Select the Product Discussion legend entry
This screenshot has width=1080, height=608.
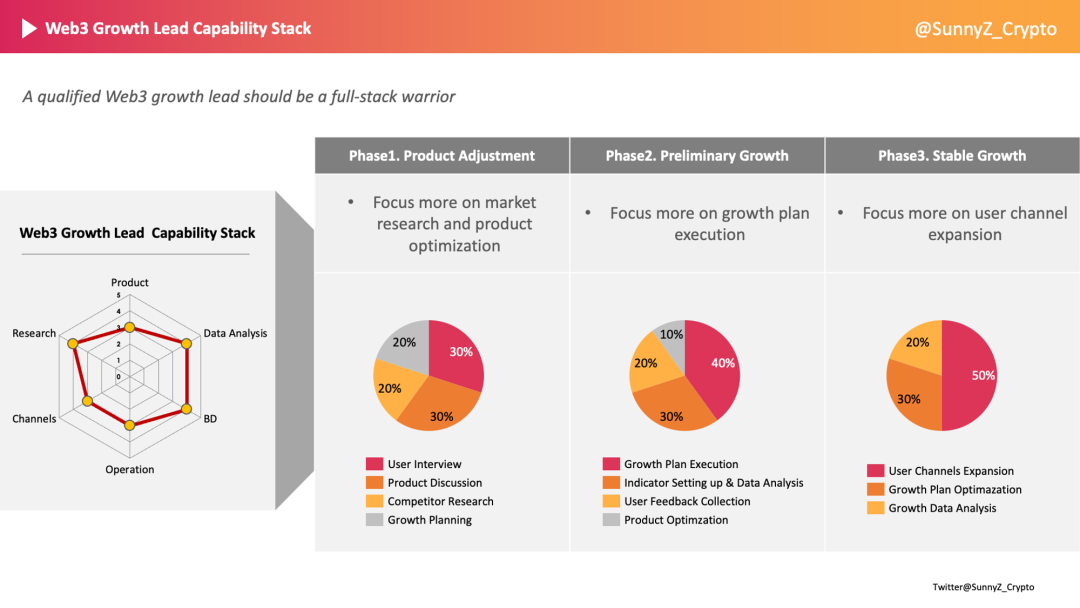coord(424,483)
